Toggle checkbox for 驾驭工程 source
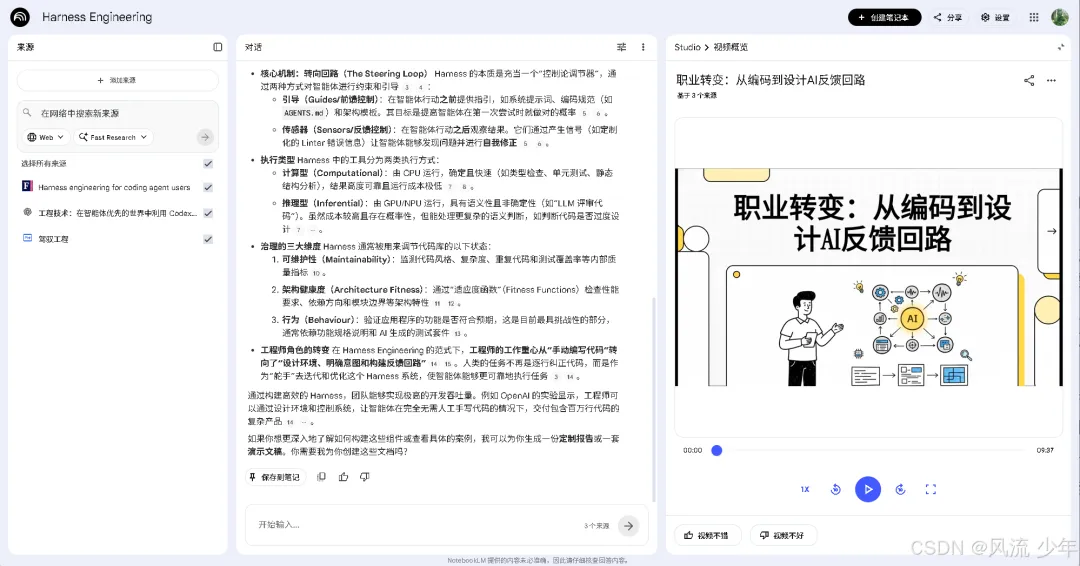The width and height of the screenshot is (1080, 566). (x=208, y=239)
